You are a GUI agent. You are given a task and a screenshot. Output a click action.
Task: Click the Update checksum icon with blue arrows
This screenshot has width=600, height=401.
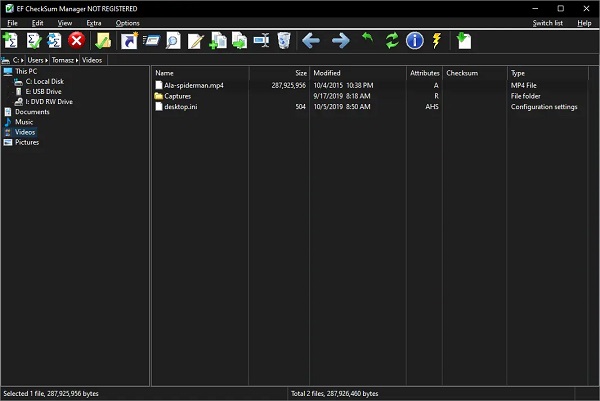coord(54,41)
